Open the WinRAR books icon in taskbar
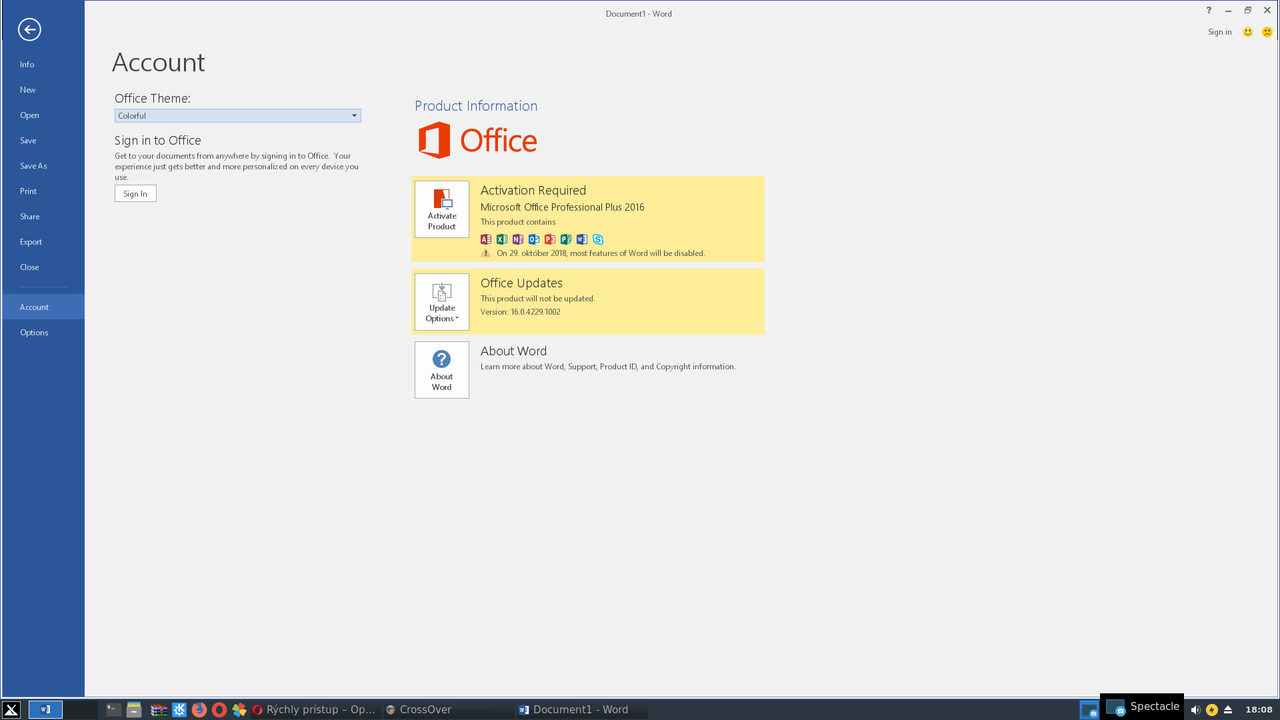The width and height of the screenshot is (1280, 720). coord(159,710)
